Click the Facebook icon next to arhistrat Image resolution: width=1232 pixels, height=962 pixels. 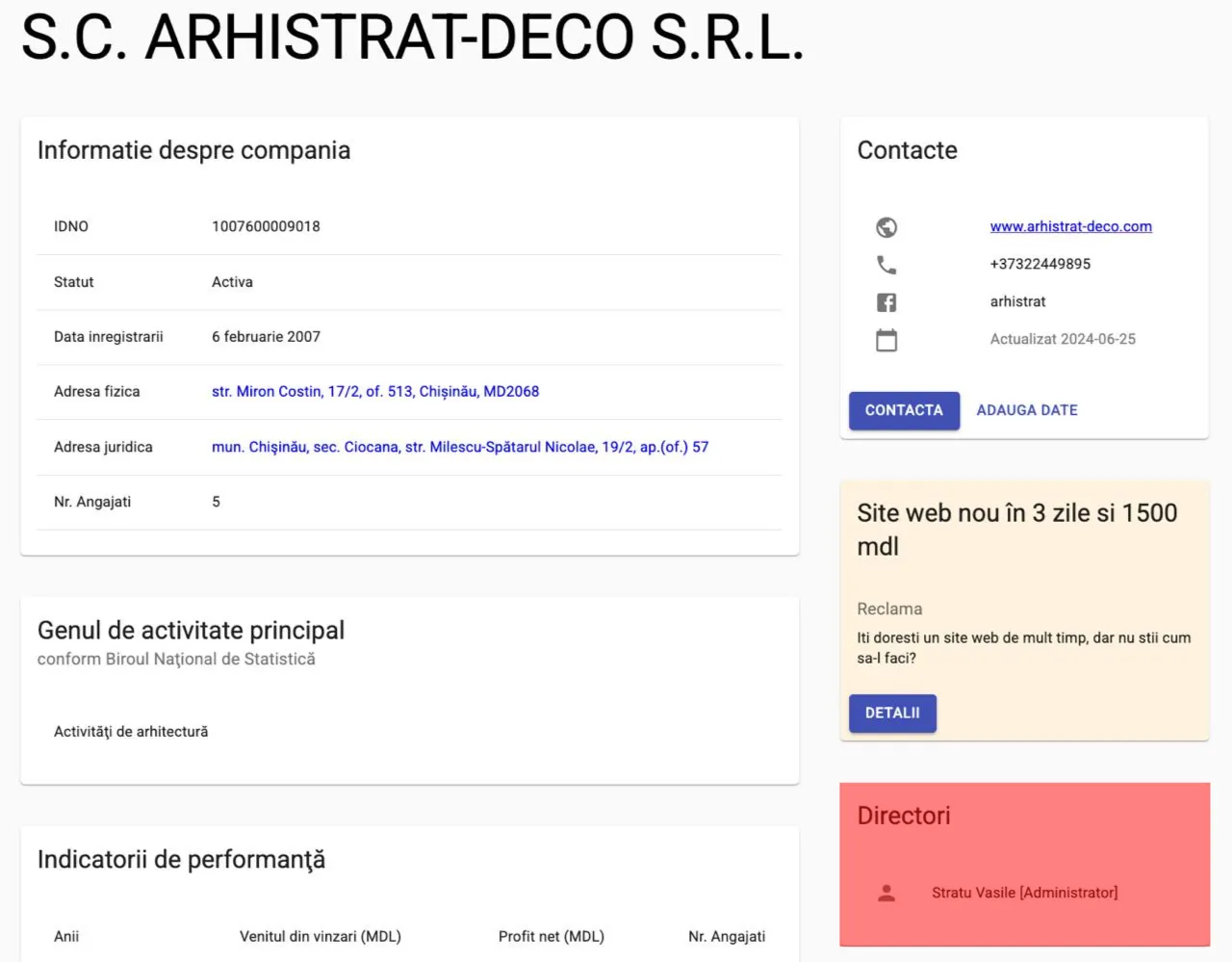coord(886,302)
